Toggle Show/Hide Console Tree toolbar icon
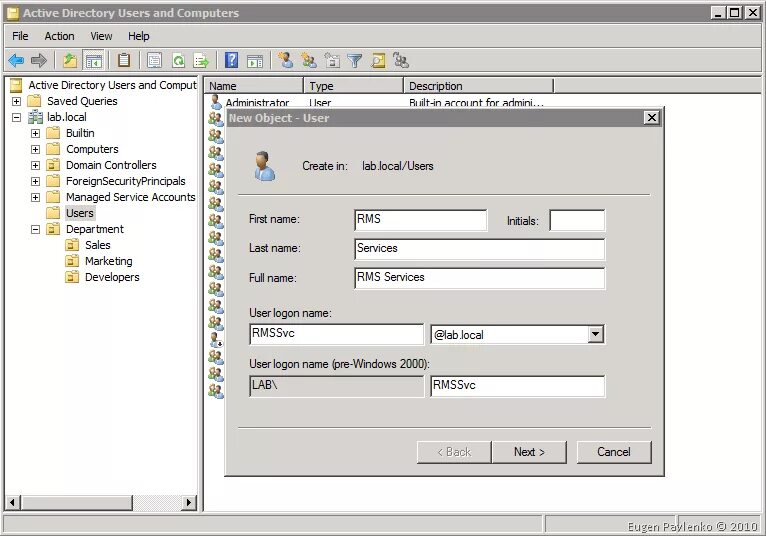This screenshot has width=766, height=536. click(93, 61)
